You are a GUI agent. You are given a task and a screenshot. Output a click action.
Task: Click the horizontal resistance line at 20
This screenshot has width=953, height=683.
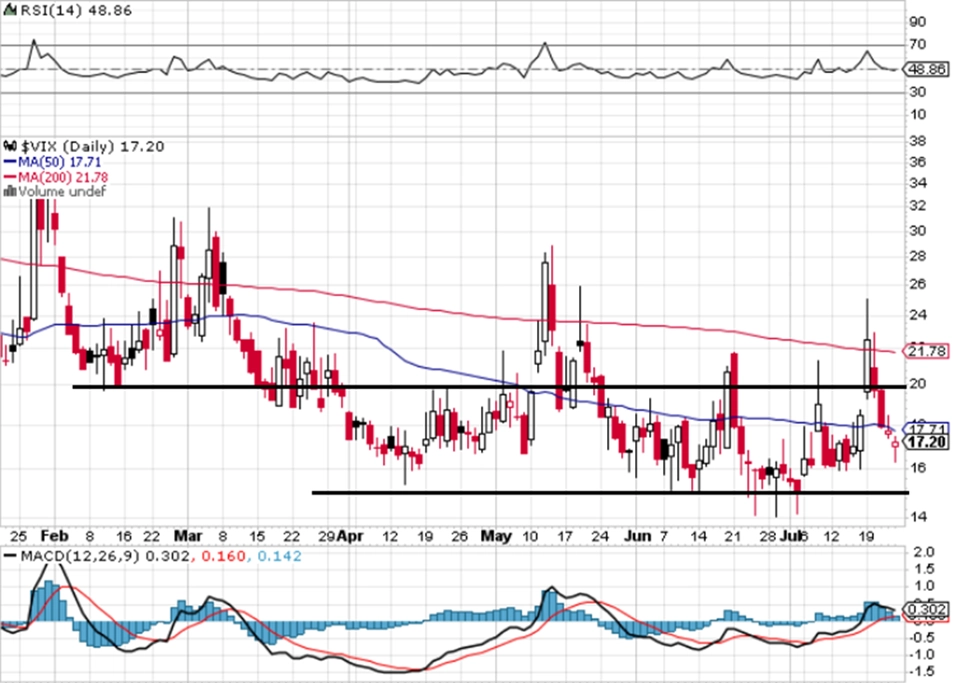click(490, 386)
